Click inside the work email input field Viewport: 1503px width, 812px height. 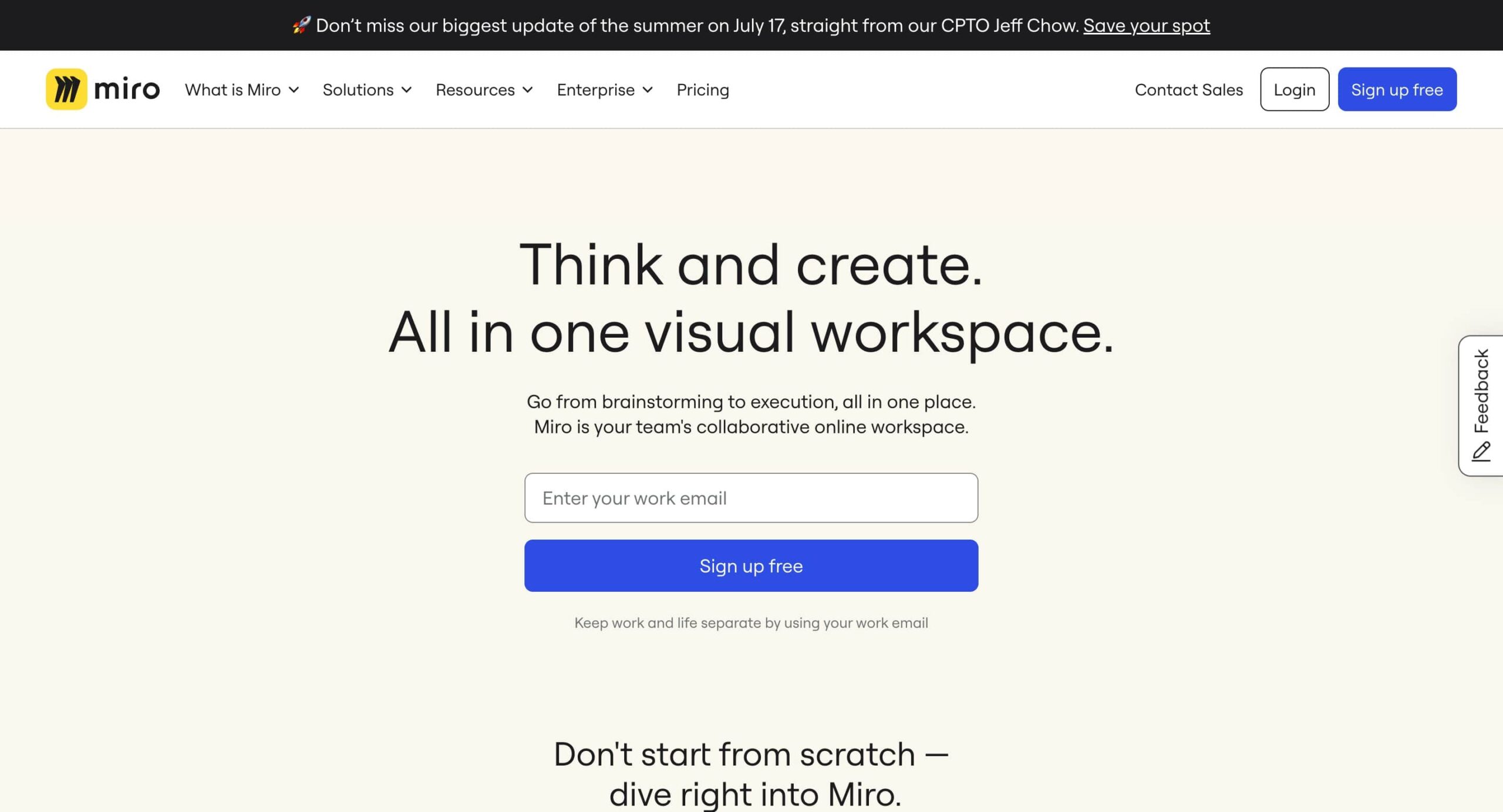point(751,497)
